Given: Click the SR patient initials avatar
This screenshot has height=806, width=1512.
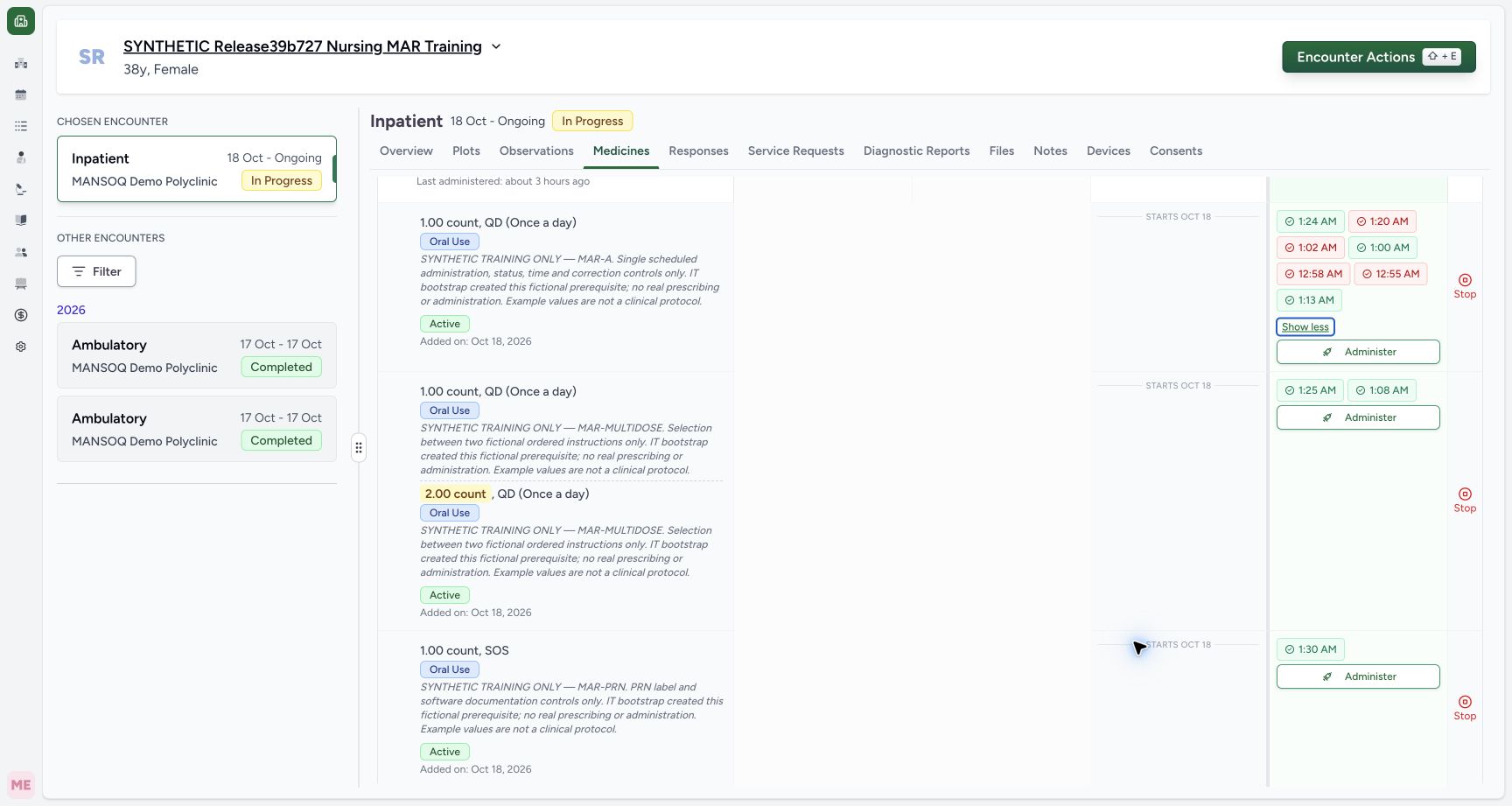Looking at the screenshot, I should click(x=92, y=57).
